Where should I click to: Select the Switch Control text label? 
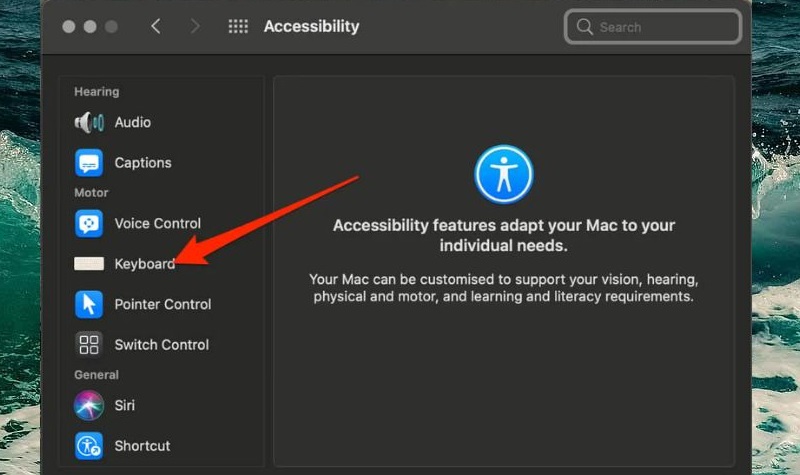tap(162, 345)
